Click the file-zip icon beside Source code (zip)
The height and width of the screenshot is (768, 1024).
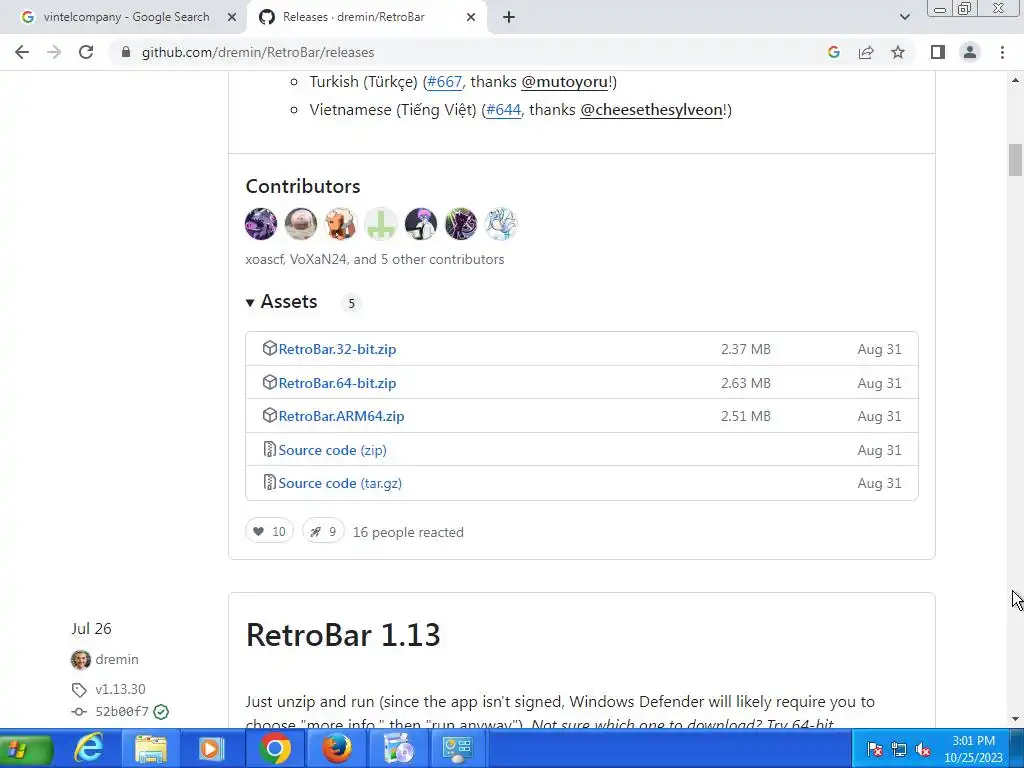269,449
